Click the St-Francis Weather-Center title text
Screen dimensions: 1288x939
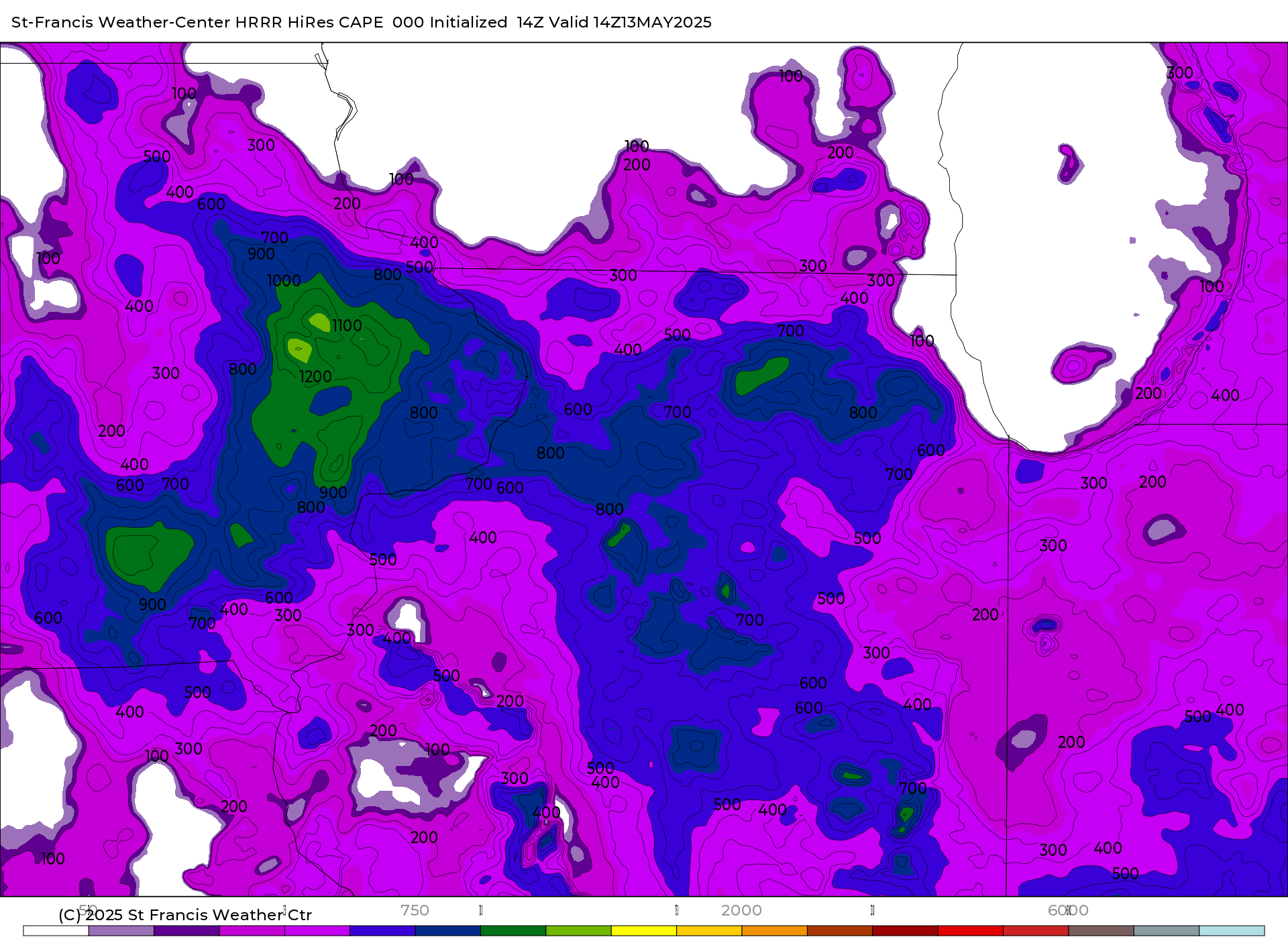pos(121,22)
